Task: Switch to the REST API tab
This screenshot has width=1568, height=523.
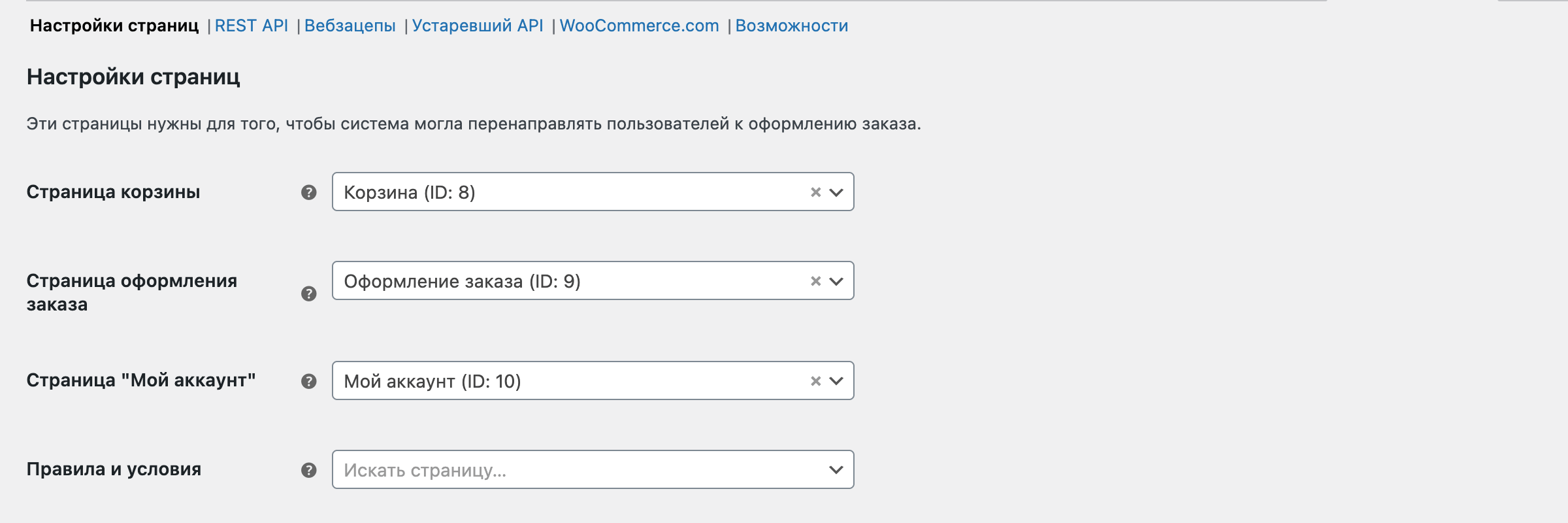Action: click(x=251, y=25)
